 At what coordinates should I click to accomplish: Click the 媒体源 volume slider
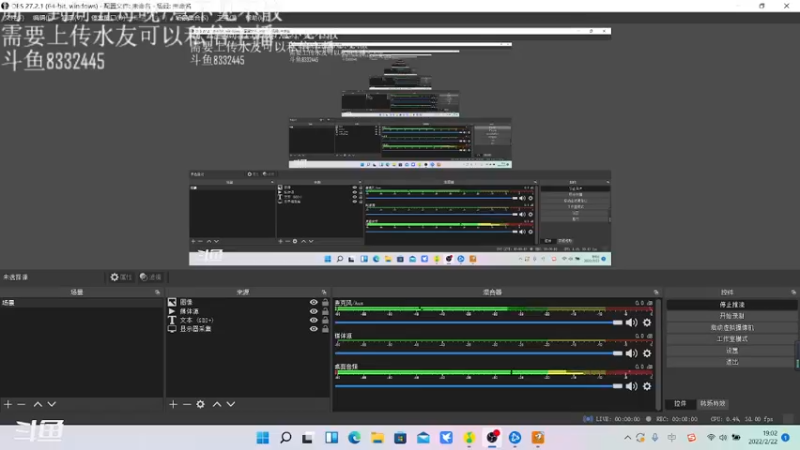[x=479, y=353]
